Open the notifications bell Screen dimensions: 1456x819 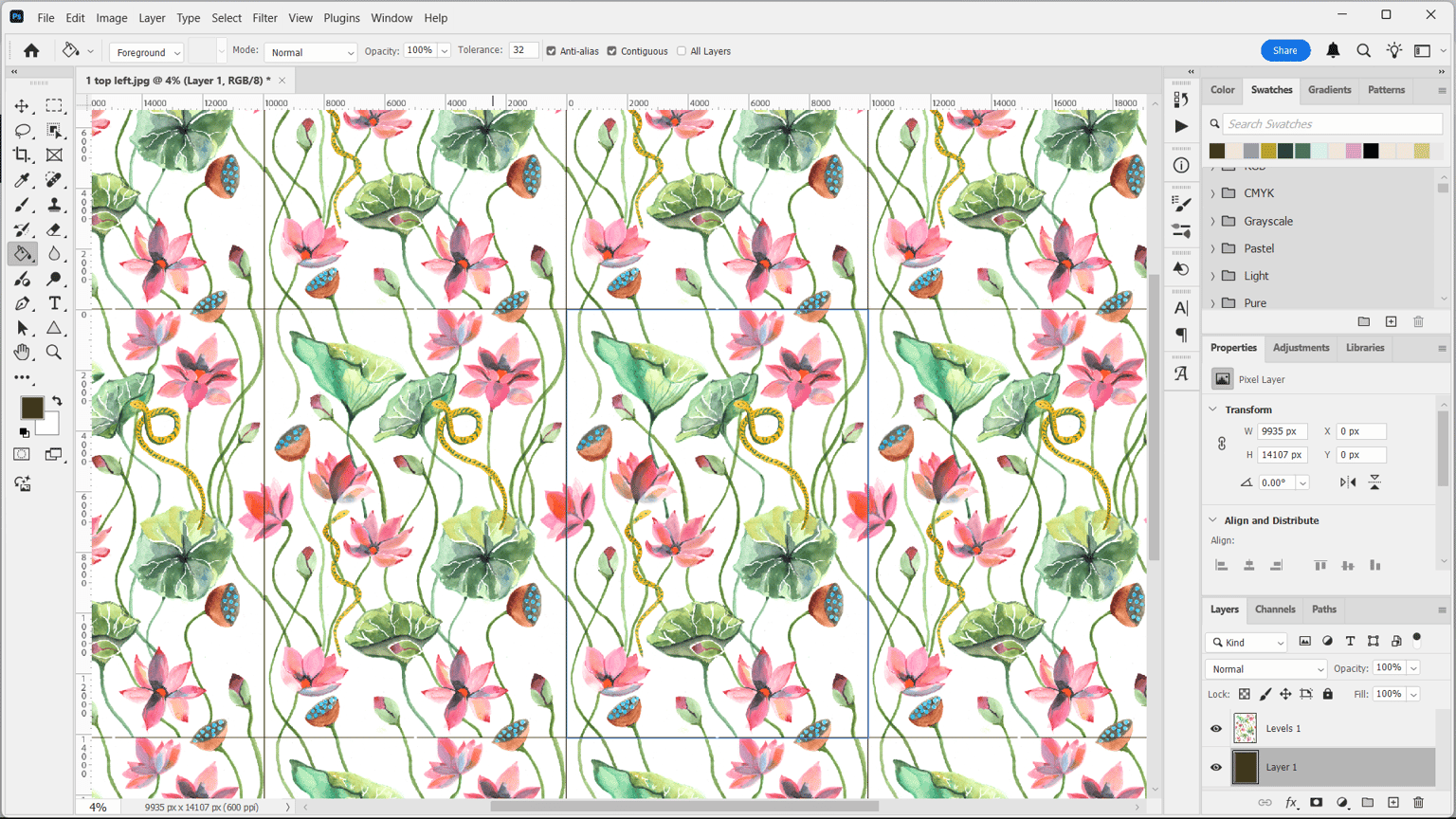click(1333, 50)
